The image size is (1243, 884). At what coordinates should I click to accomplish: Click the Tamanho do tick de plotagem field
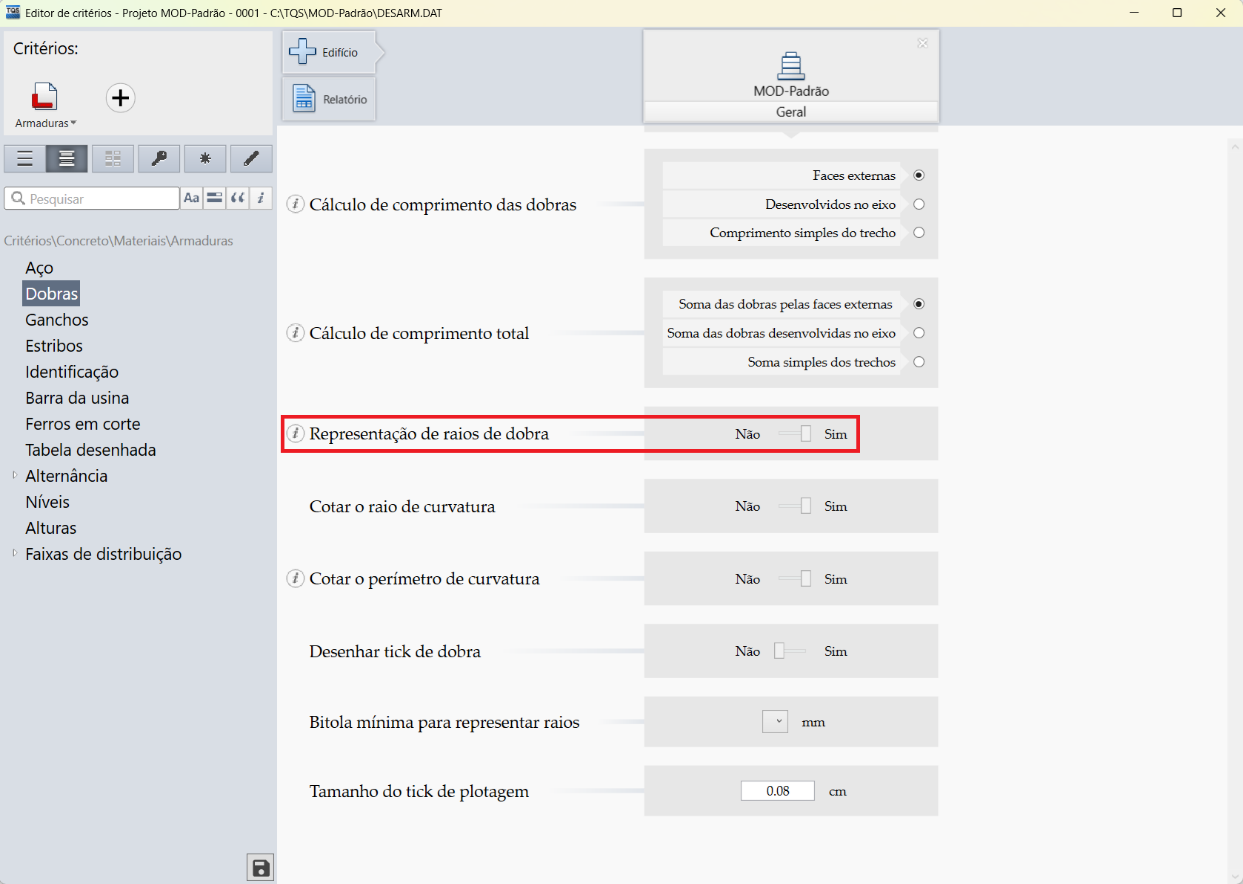(x=778, y=791)
